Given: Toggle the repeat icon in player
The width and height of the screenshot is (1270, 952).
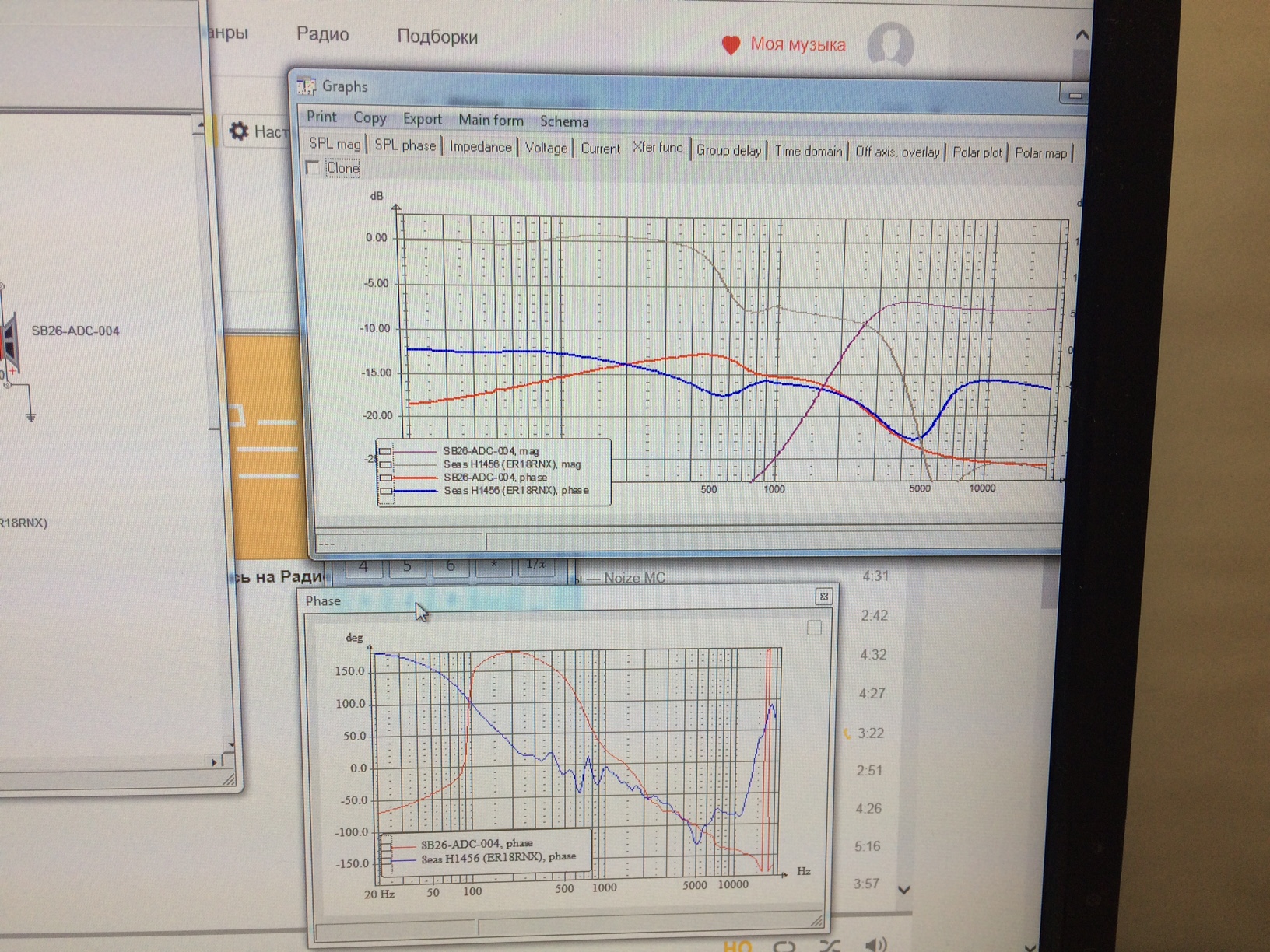Looking at the screenshot, I should click(x=784, y=945).
